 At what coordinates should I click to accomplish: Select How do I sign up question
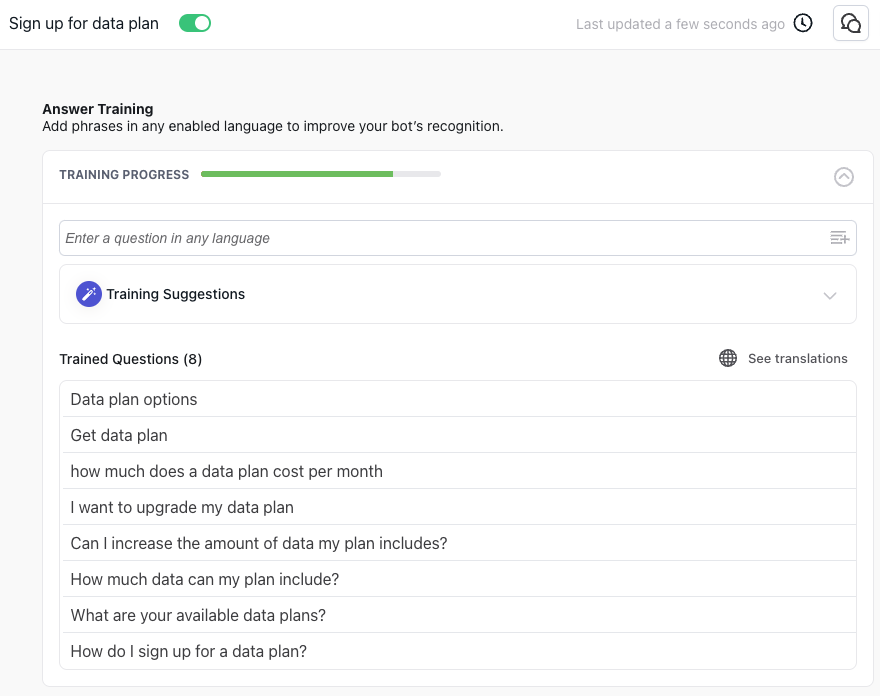(188, 651)
